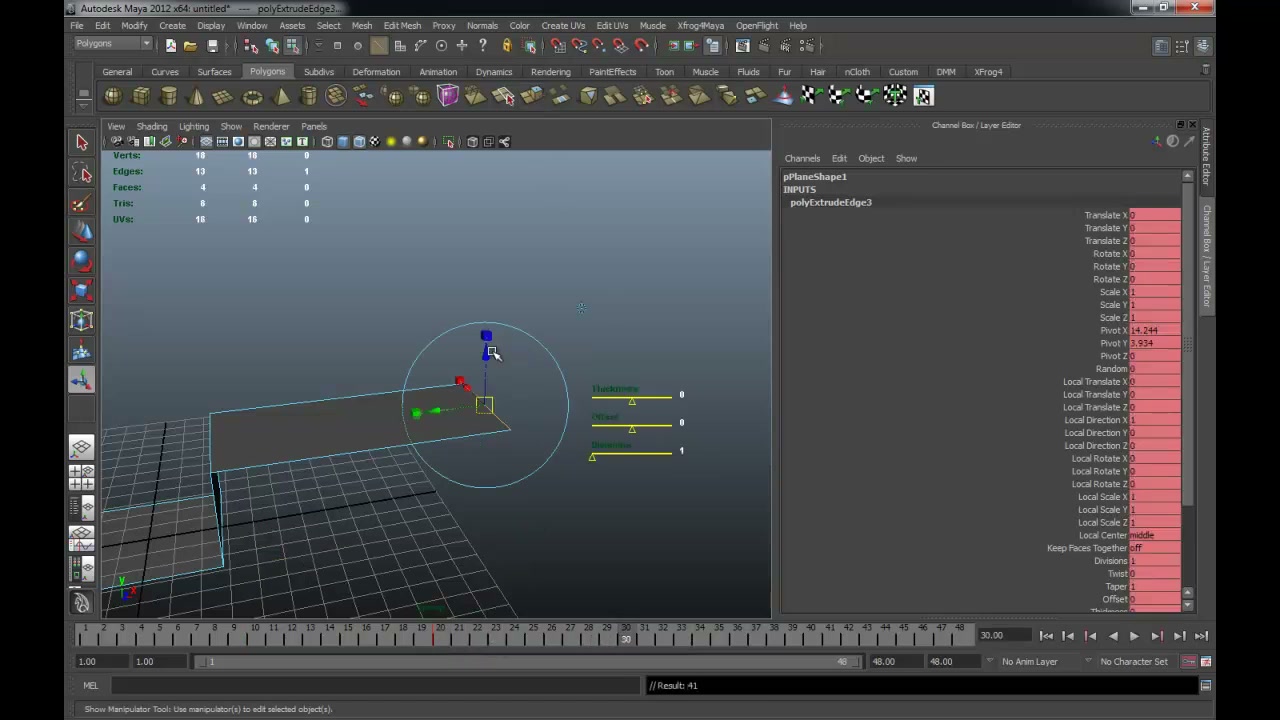Save the scene with floppy icon
Image resolution: width=1280 pixels, height=720 pixels.
point(212,45)
